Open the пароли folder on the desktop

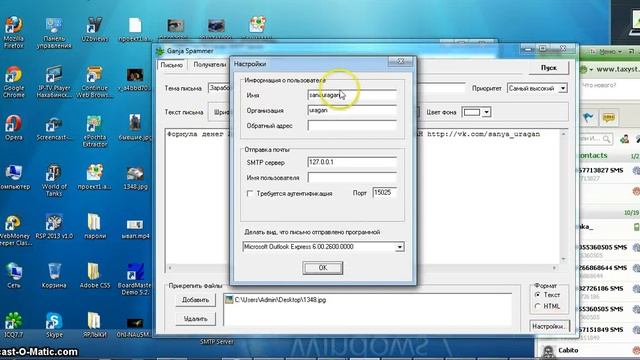(x=95, y=226)
